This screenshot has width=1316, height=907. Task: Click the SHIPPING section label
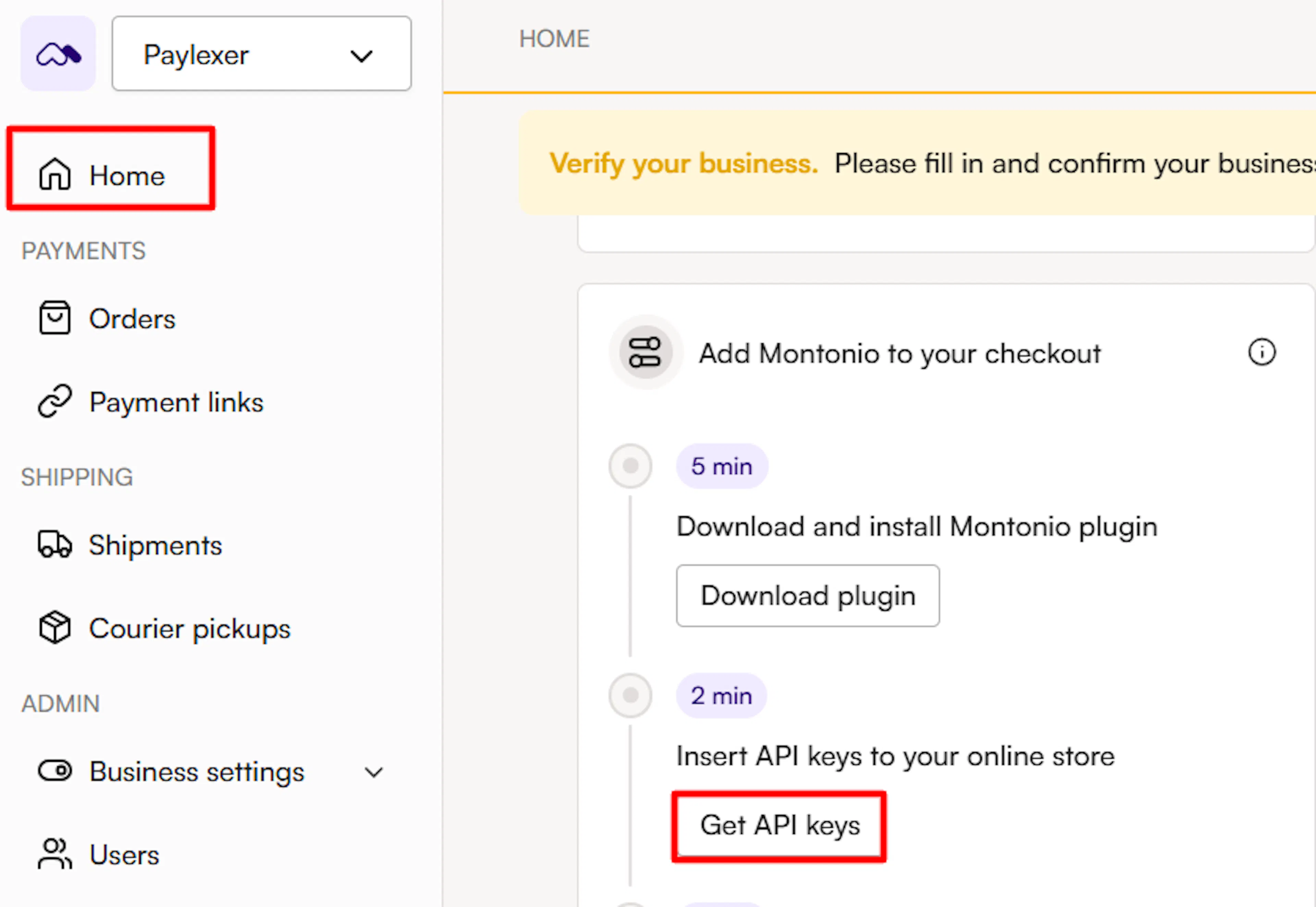coord(77,477)
